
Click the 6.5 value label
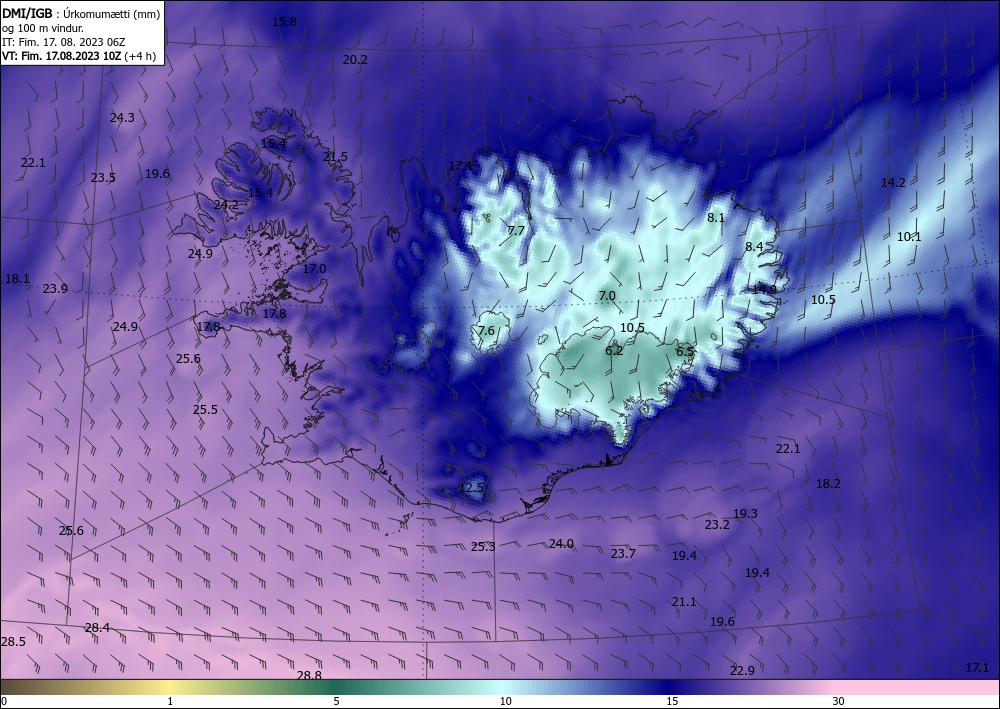(x=685, y=351)
